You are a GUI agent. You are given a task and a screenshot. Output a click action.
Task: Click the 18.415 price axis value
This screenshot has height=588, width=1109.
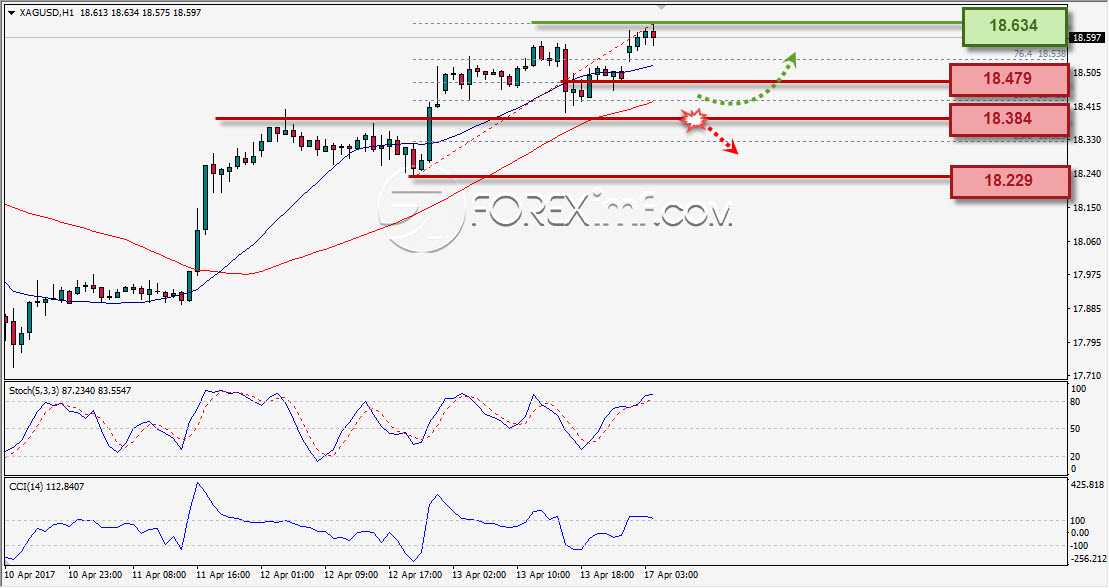1087,107
